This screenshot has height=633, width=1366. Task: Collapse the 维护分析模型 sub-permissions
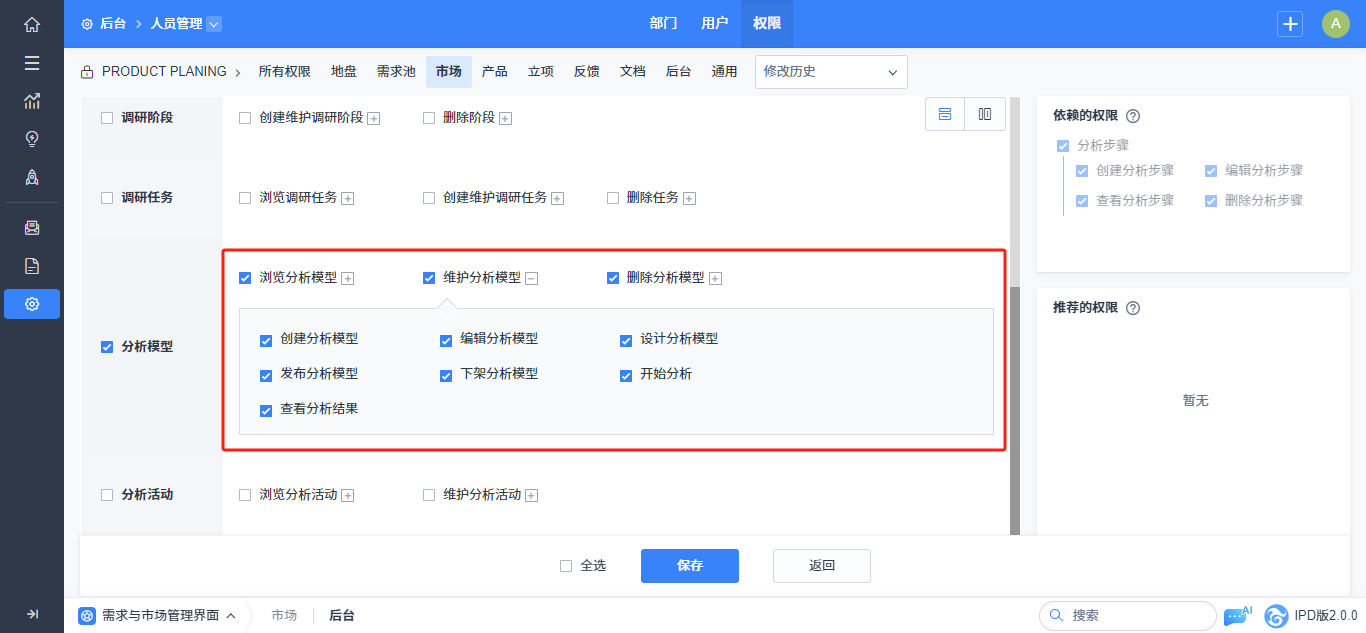[532, 279]
